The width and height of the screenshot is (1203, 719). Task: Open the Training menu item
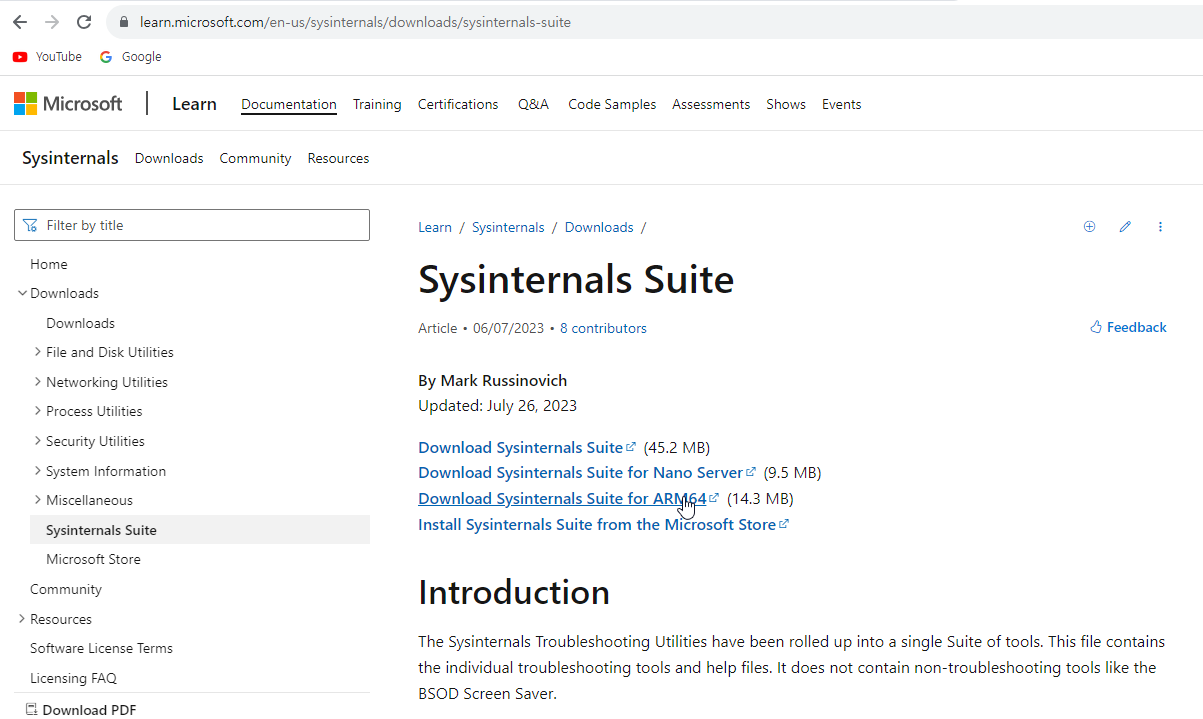click(x=377, y=104)
